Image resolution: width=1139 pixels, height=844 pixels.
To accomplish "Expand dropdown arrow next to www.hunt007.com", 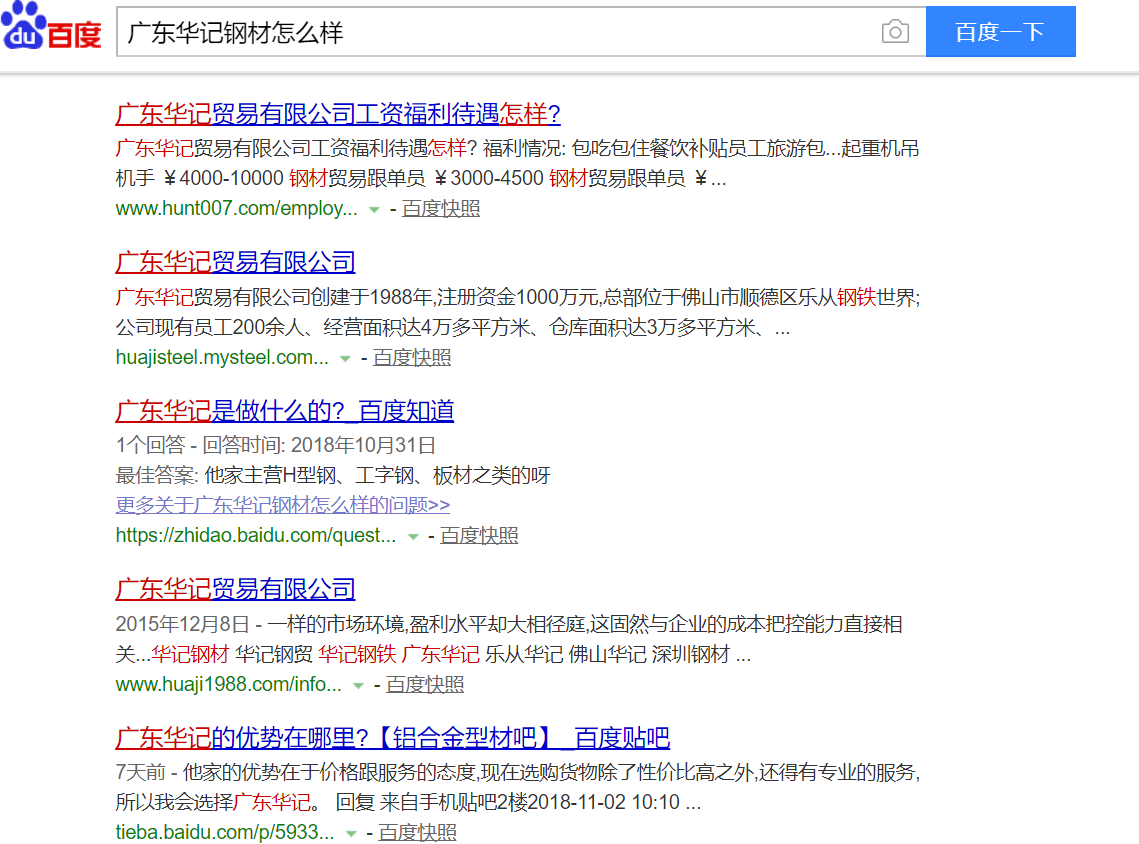I will [x=374, y=210].
